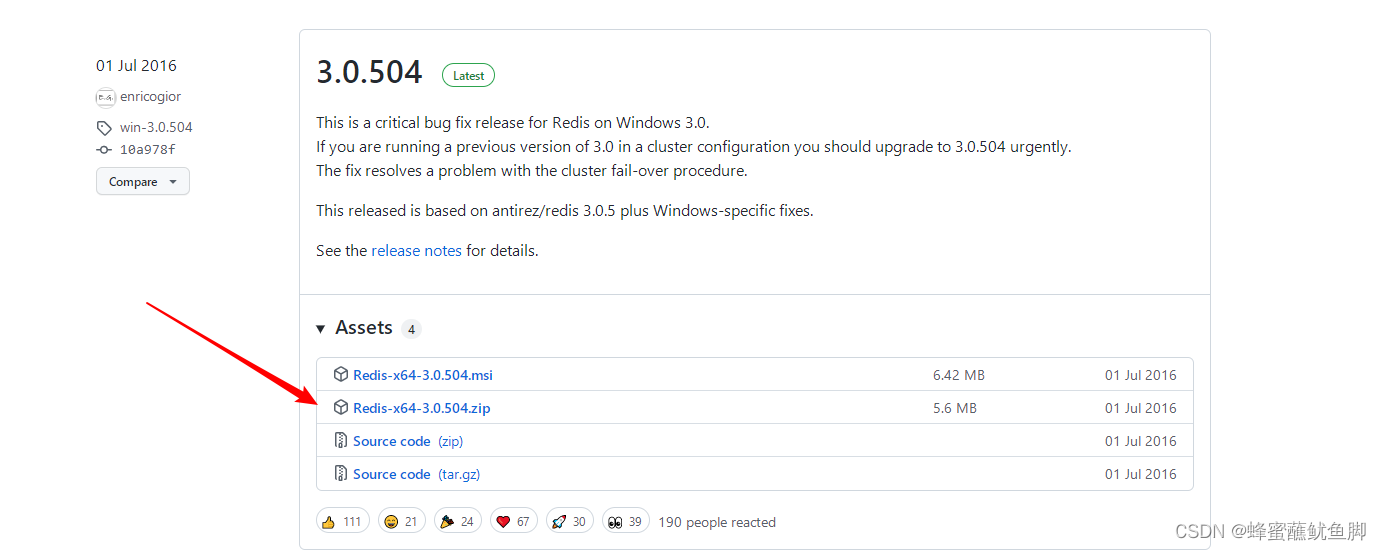React with the hooray emoji (24)
Viewport: 1381px width, 551px height.
[x=457, y=521]
